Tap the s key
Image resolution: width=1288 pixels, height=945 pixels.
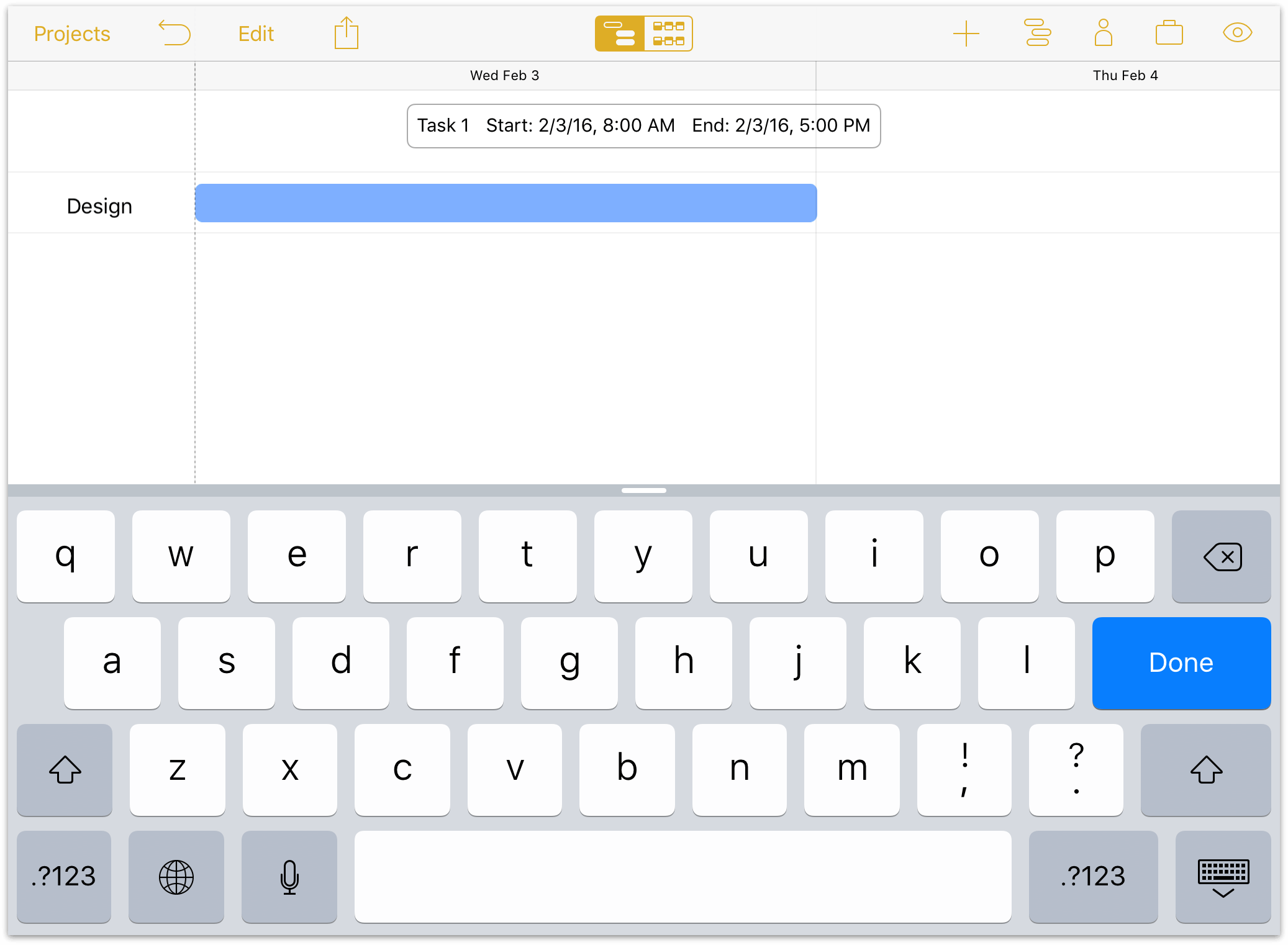(x=227, y=662)
